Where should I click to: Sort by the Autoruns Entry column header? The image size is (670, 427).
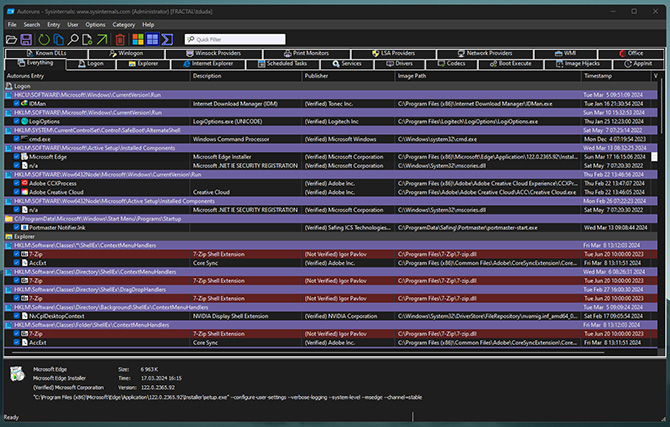[x=97, y=76]
